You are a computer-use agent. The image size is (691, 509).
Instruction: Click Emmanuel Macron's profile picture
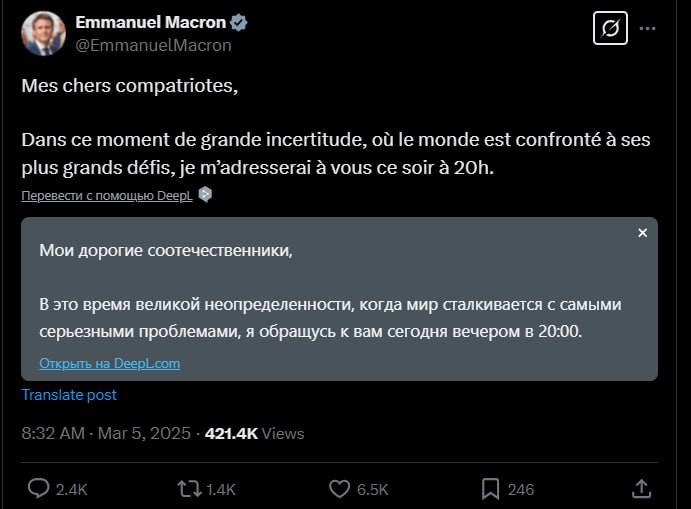click(43, 34)
